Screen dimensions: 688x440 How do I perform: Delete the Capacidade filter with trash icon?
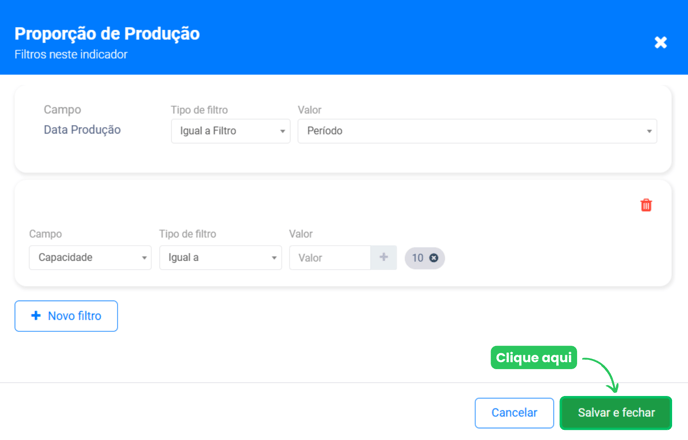(646, 205)
